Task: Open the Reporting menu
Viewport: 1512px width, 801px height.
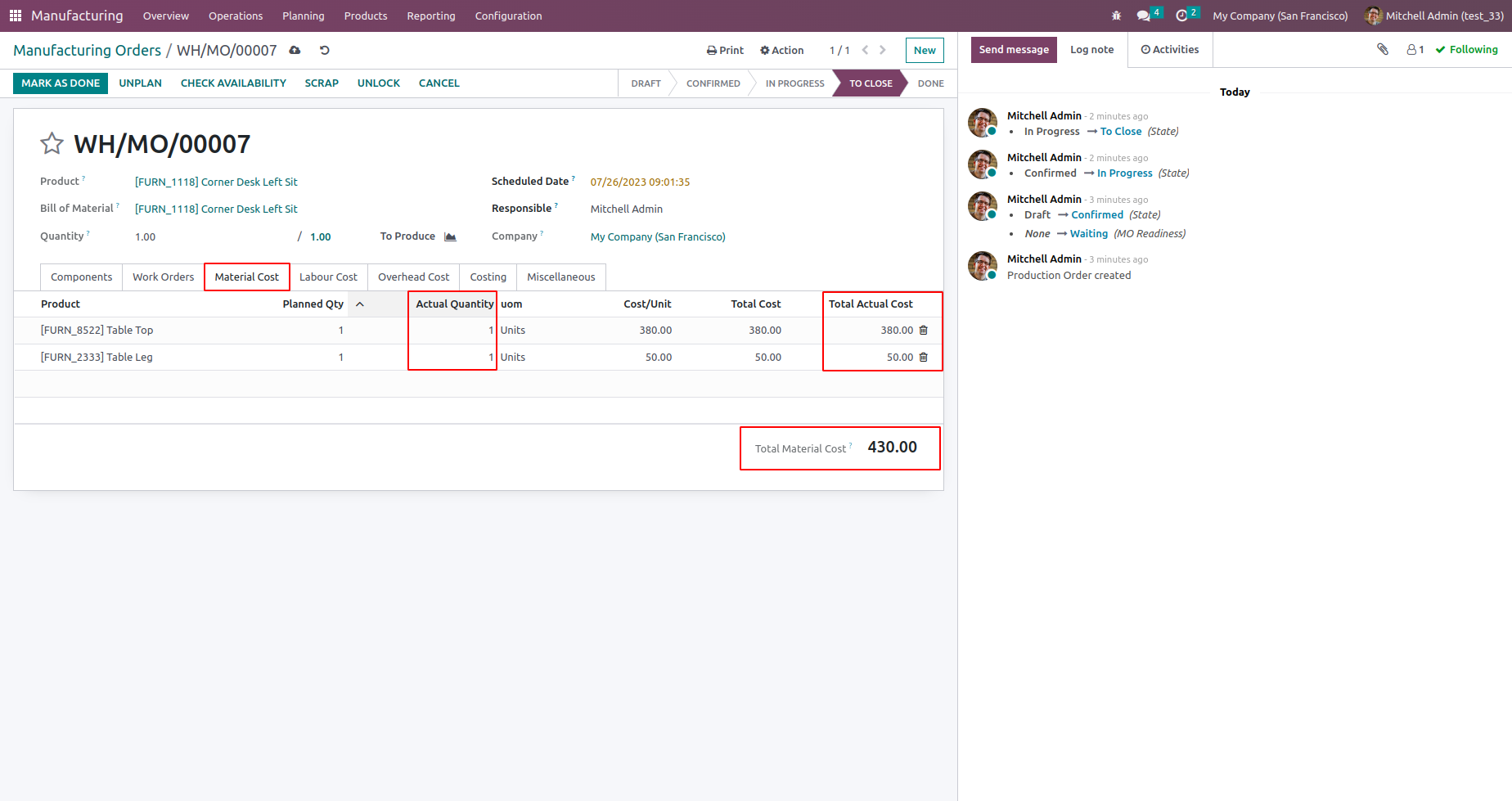Action: [x=431, y=16]
